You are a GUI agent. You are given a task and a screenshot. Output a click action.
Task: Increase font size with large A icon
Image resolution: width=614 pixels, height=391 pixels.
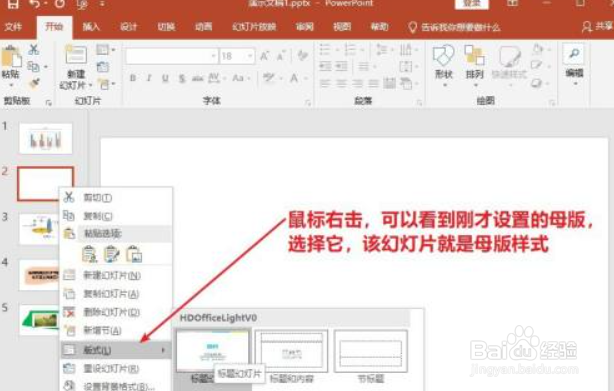[x=265, y=56]
